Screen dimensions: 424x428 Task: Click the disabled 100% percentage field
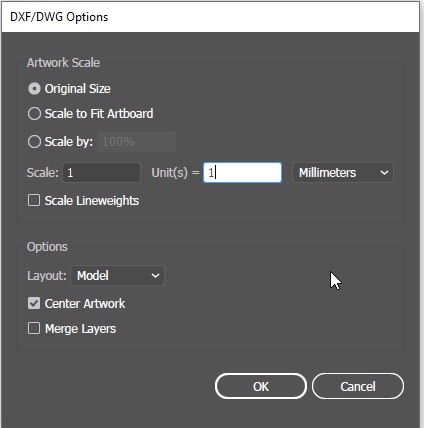(136, 142)
